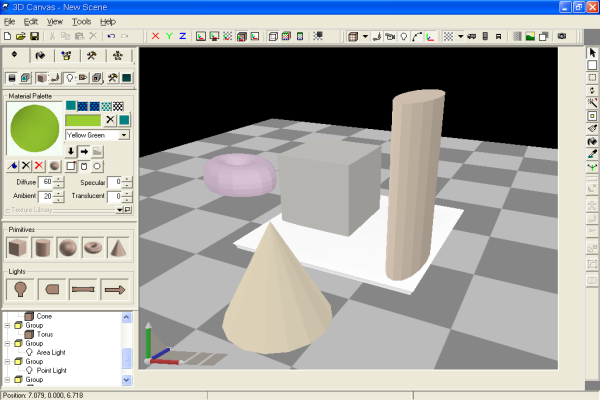Image resolution: width=600 pixels, height=400 pixels.
Task: Click the scene tree scrollbar down arrow
Action: 127,380
